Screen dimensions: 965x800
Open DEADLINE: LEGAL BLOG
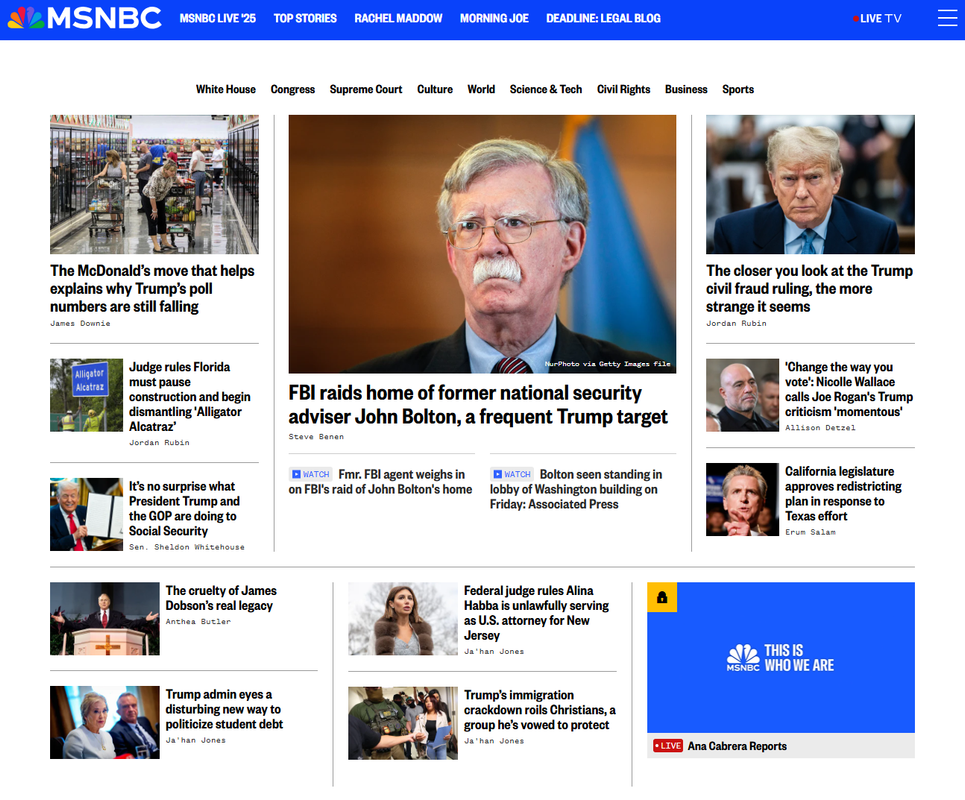click(603, 18)
